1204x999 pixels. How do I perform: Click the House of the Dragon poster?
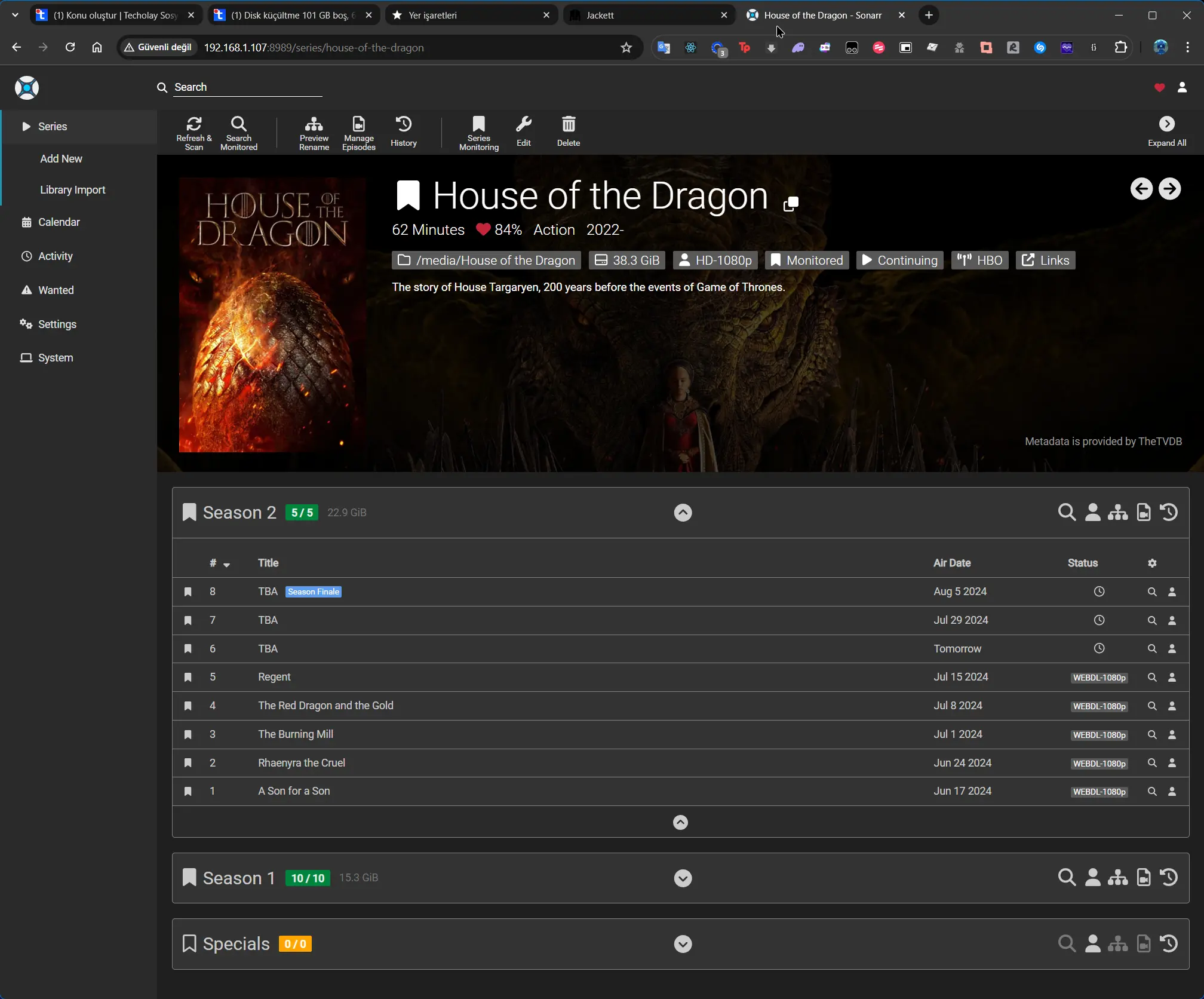pos(272,314)
